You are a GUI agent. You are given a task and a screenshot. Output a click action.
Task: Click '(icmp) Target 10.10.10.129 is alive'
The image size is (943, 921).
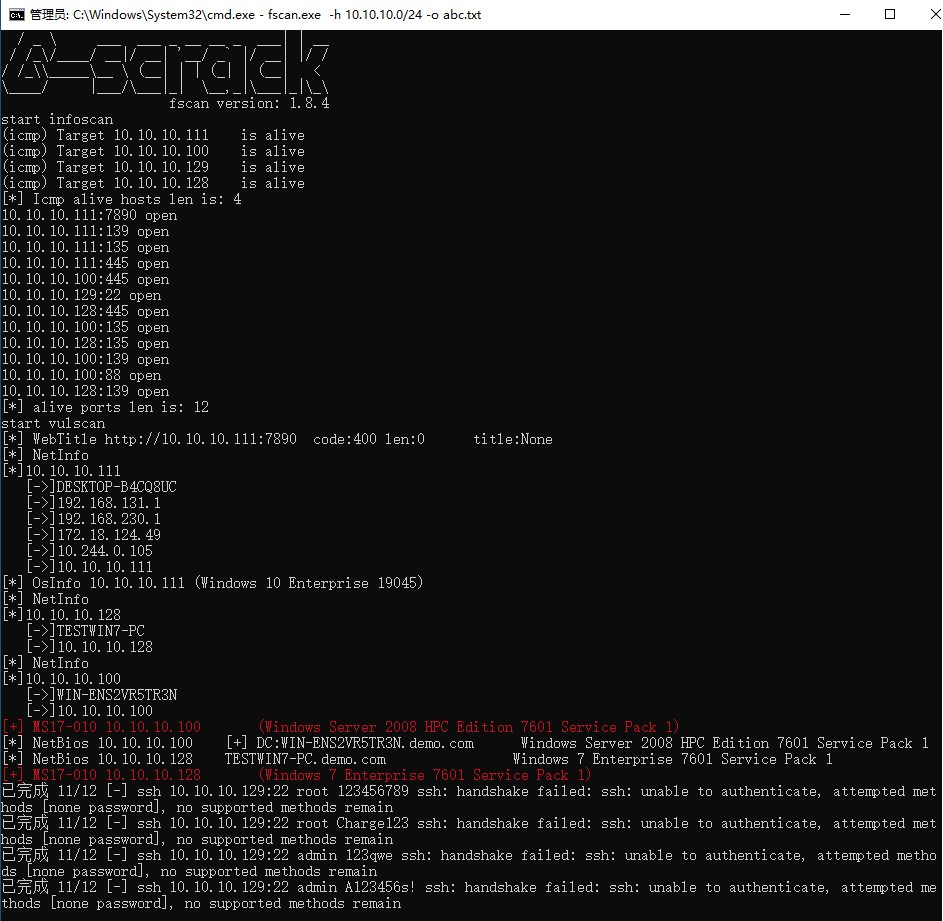(x=153, y=167)
